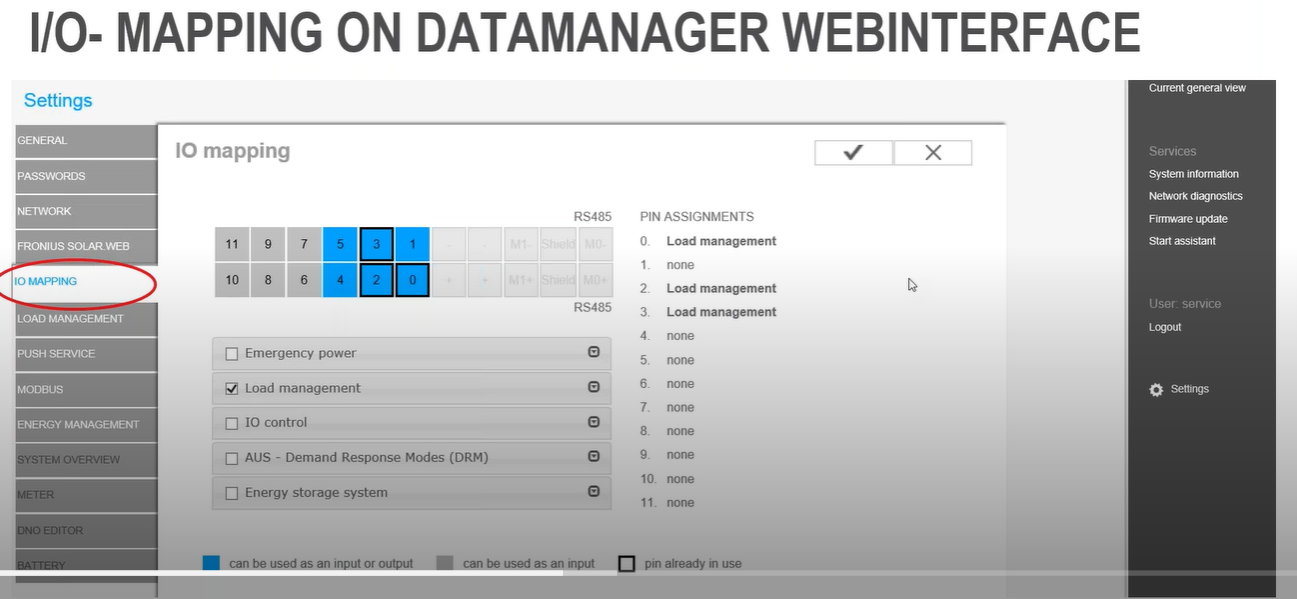Select blue pin 4
The width and height of the screenshot is (1297, 599).
click(340, 280)
